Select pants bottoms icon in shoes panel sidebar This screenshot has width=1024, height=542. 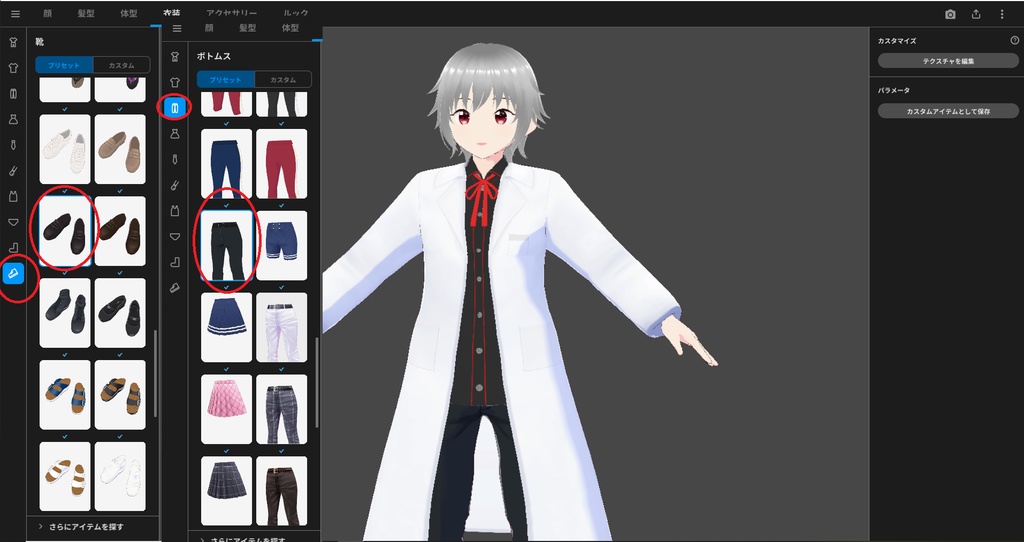(13, 93)
